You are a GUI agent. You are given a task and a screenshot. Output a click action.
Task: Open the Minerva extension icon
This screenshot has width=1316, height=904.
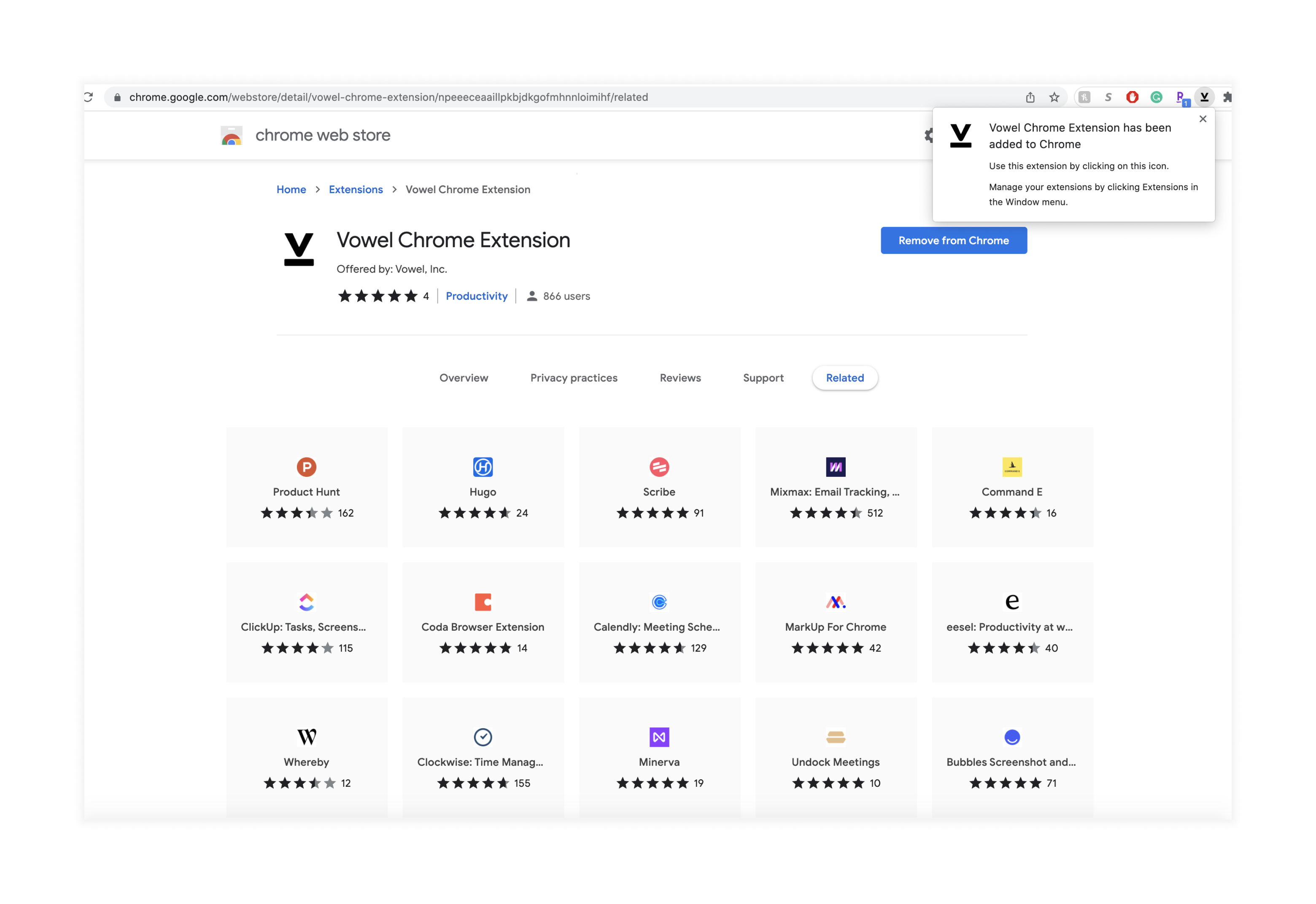point(659,737)
